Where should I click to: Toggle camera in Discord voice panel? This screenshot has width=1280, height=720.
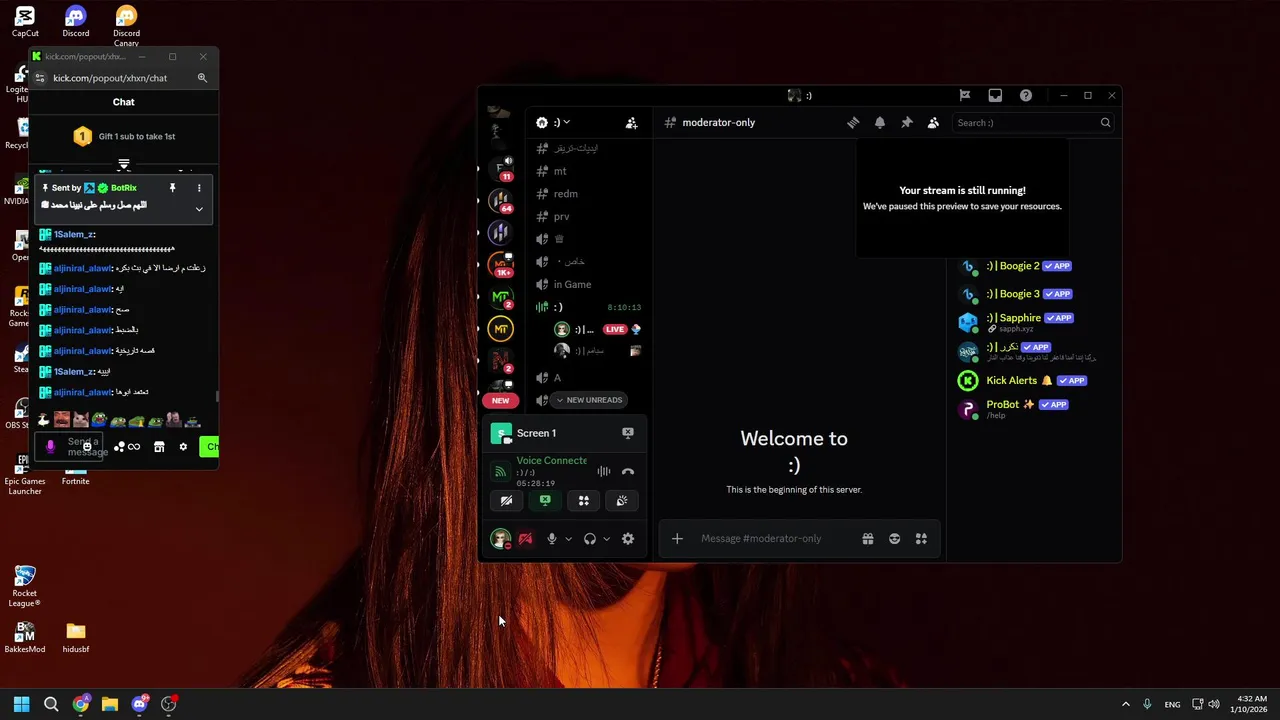506,501
